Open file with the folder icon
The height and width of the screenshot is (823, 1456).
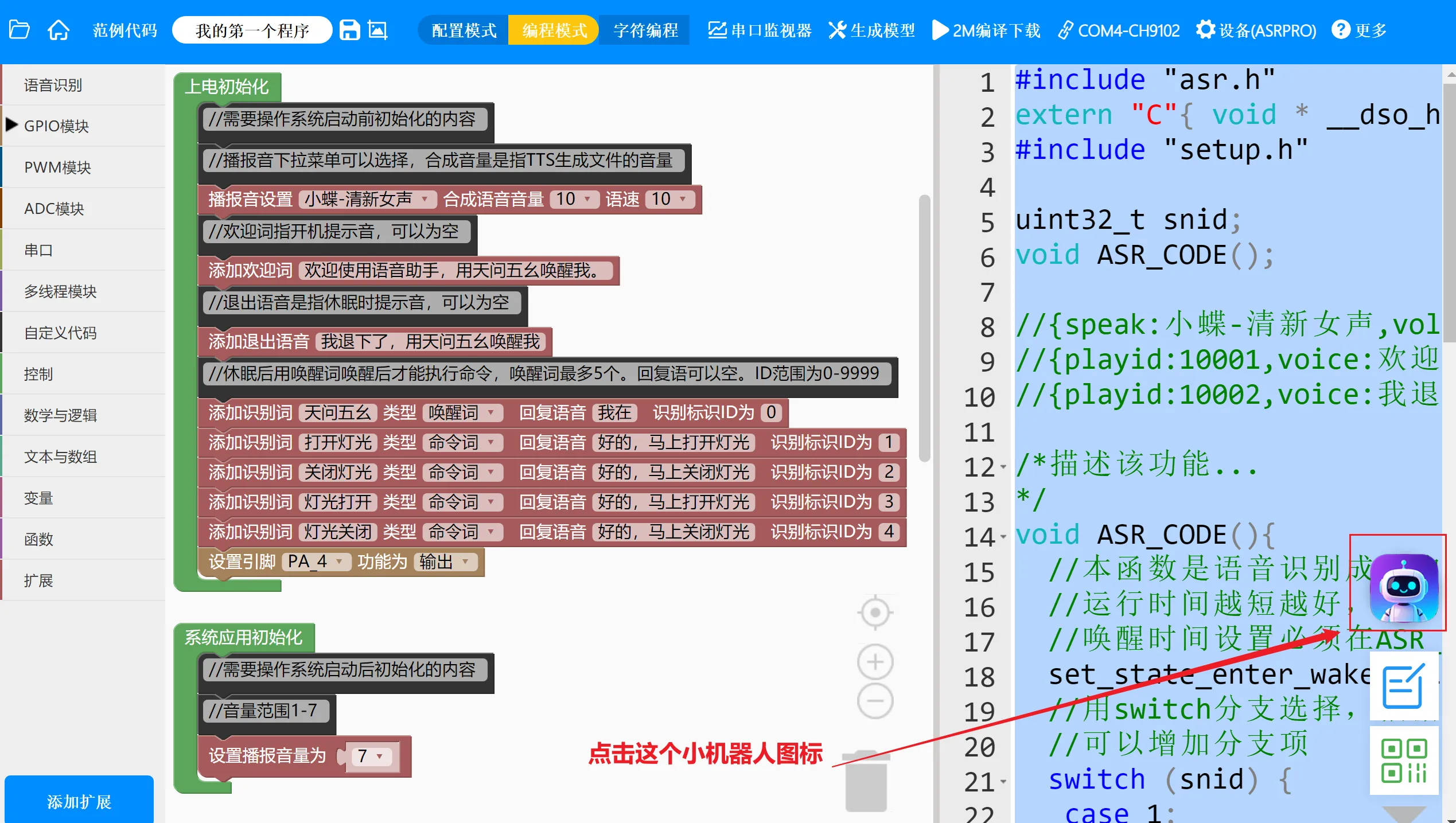click(20, 30)
